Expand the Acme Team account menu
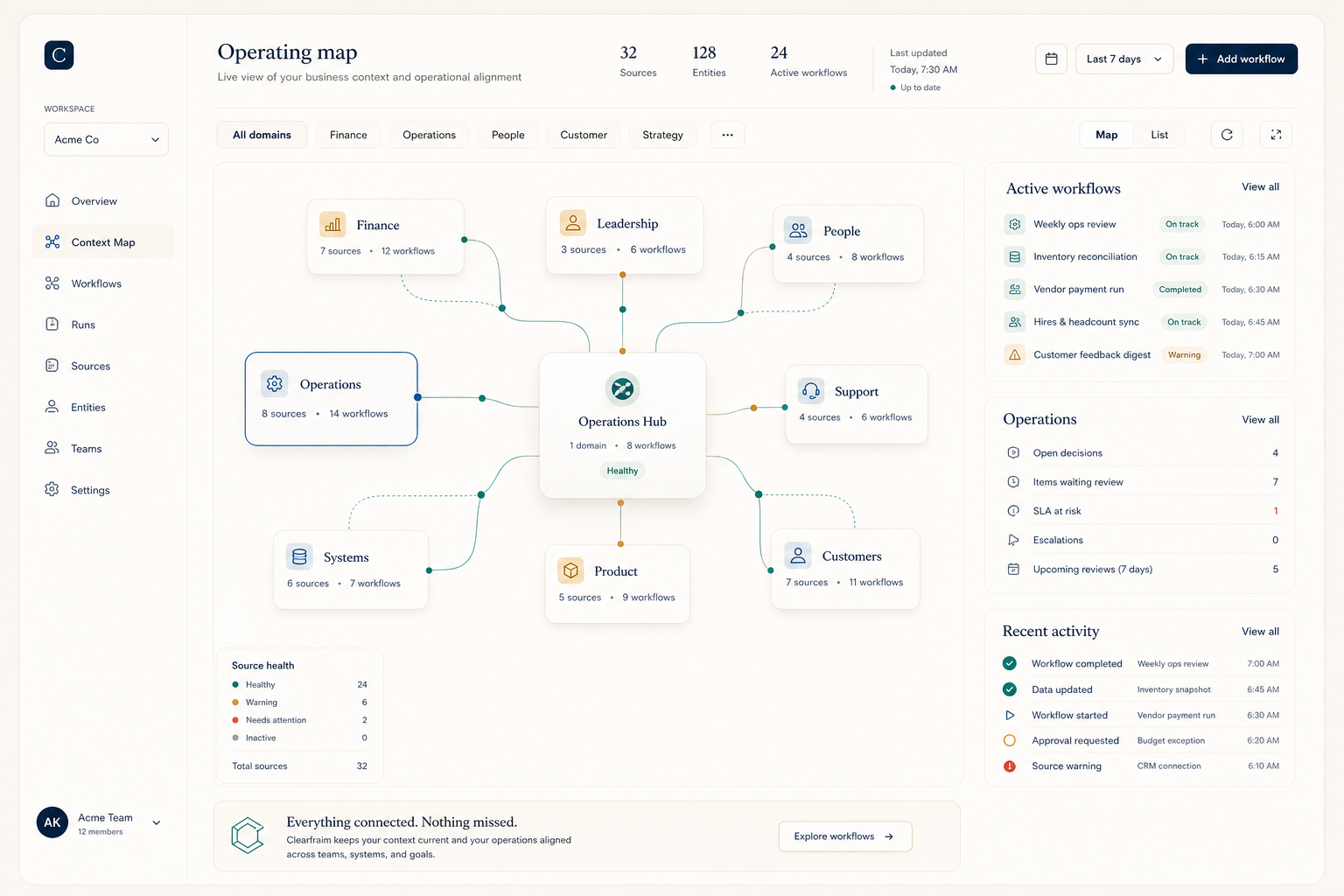The image size is (1344, 896). pyautogui.click(x=157, y=822)
